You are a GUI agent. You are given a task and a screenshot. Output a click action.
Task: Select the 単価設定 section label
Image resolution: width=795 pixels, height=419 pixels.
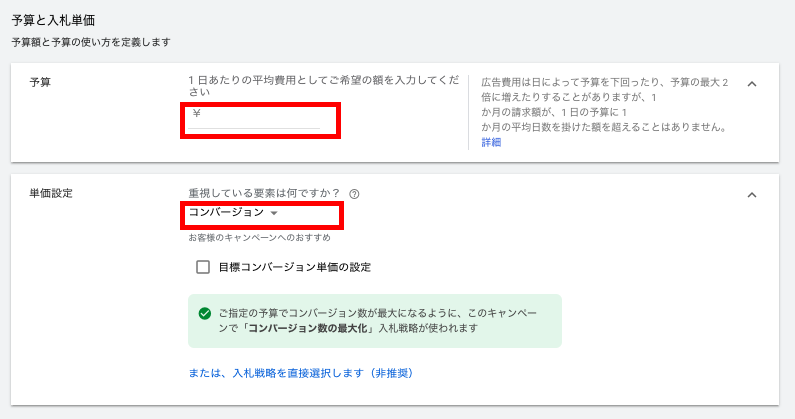[x=51, y=193]
